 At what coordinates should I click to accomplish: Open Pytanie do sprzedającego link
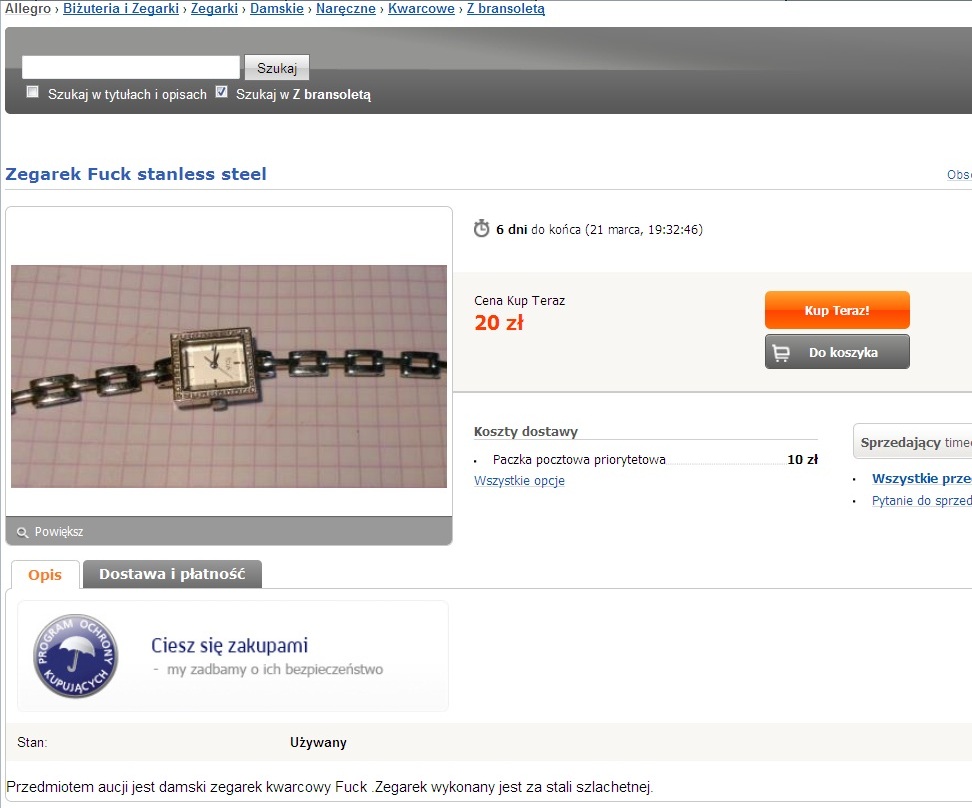click(921, 500)
